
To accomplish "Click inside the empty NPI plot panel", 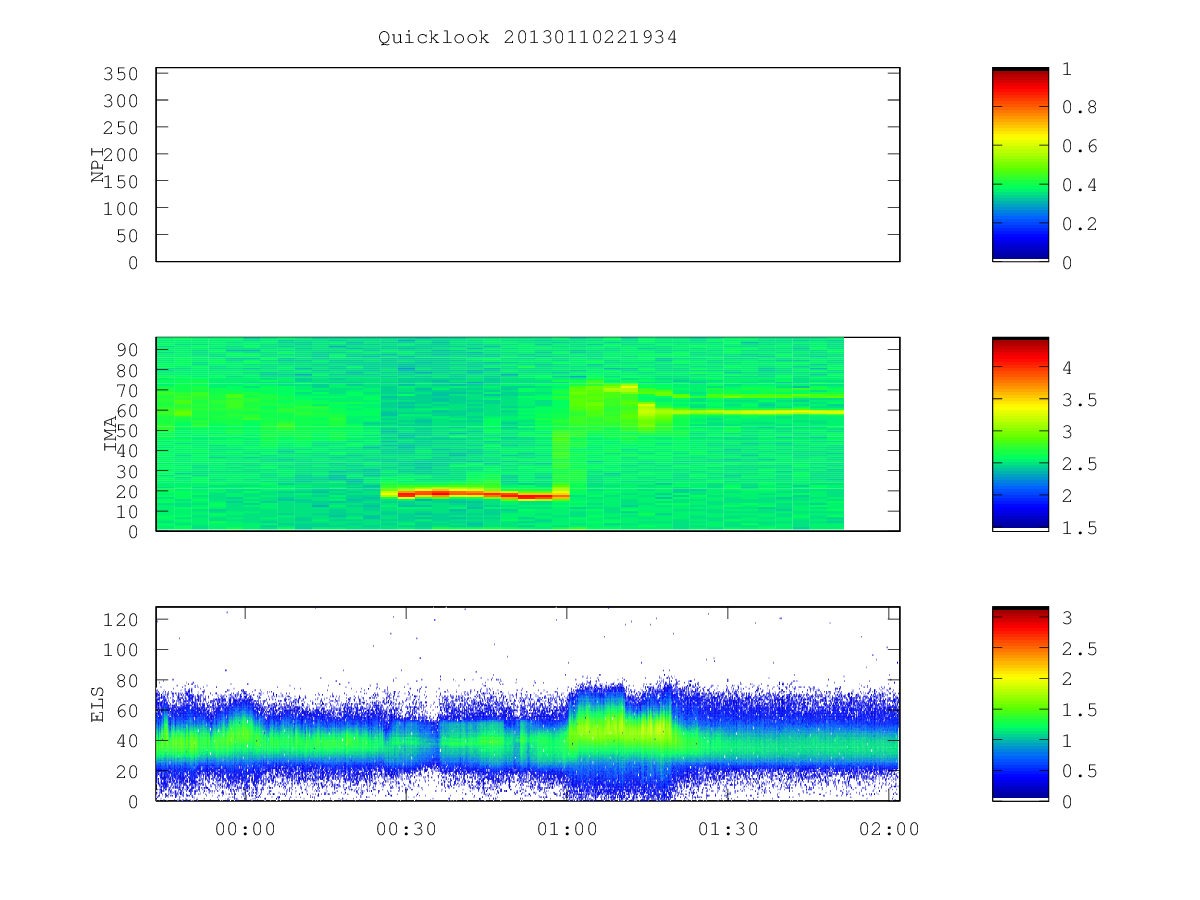I will [528, 165].
